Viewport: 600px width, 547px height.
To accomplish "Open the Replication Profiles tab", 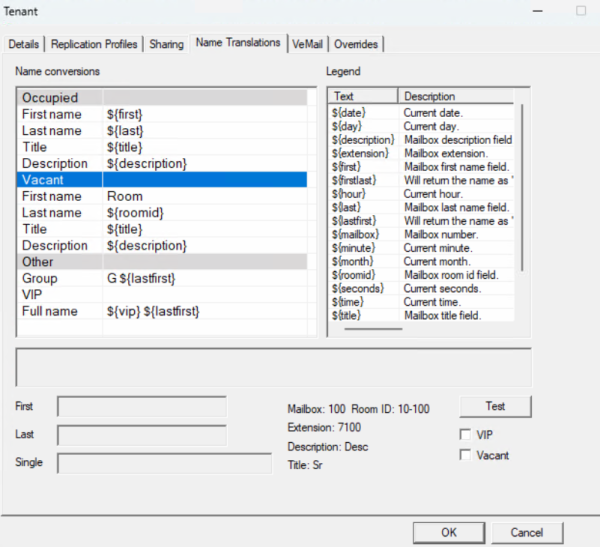I will (x=95, y=44).
